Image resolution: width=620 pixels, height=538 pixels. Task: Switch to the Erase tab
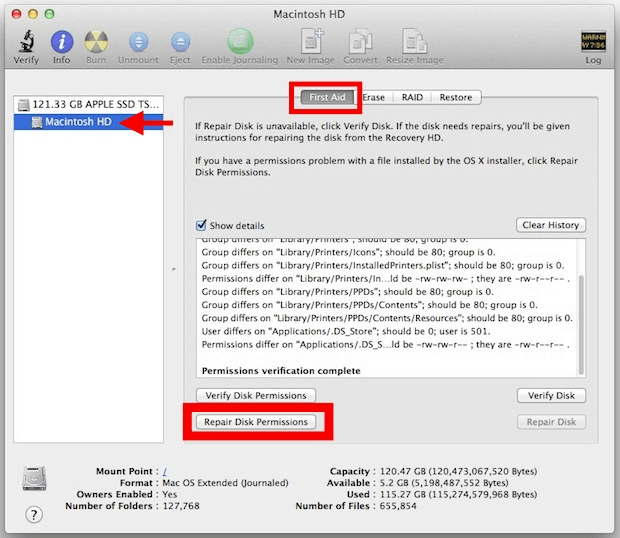(x=374, y=97)
